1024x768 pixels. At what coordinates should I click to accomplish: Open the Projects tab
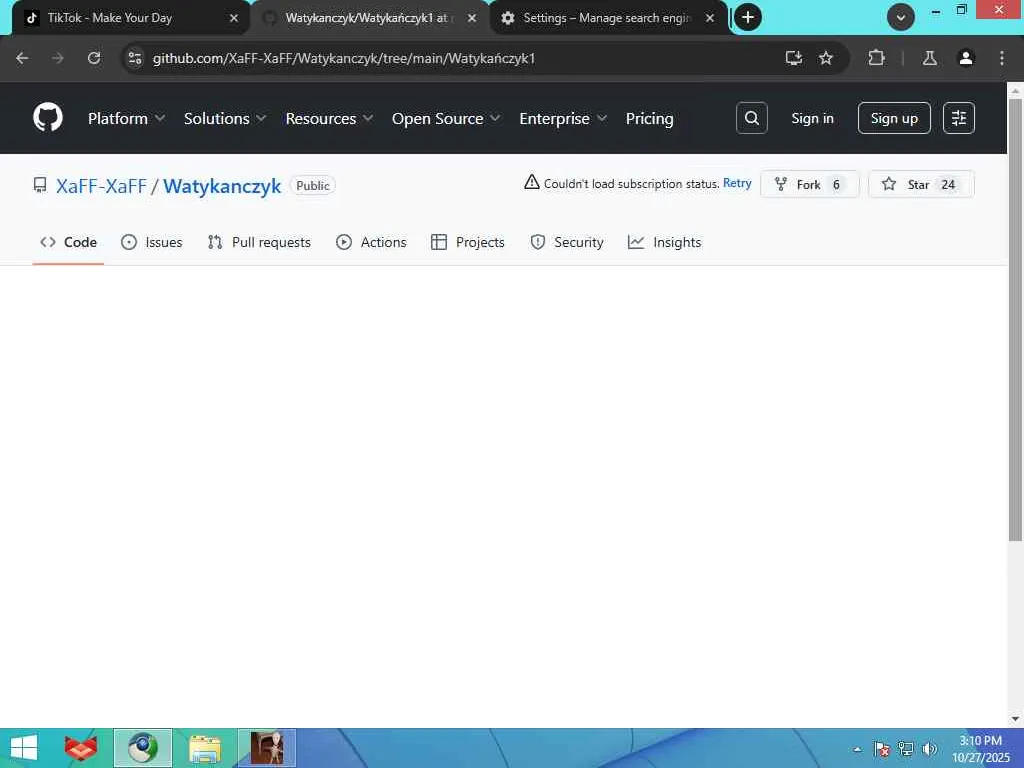[468, 242]
